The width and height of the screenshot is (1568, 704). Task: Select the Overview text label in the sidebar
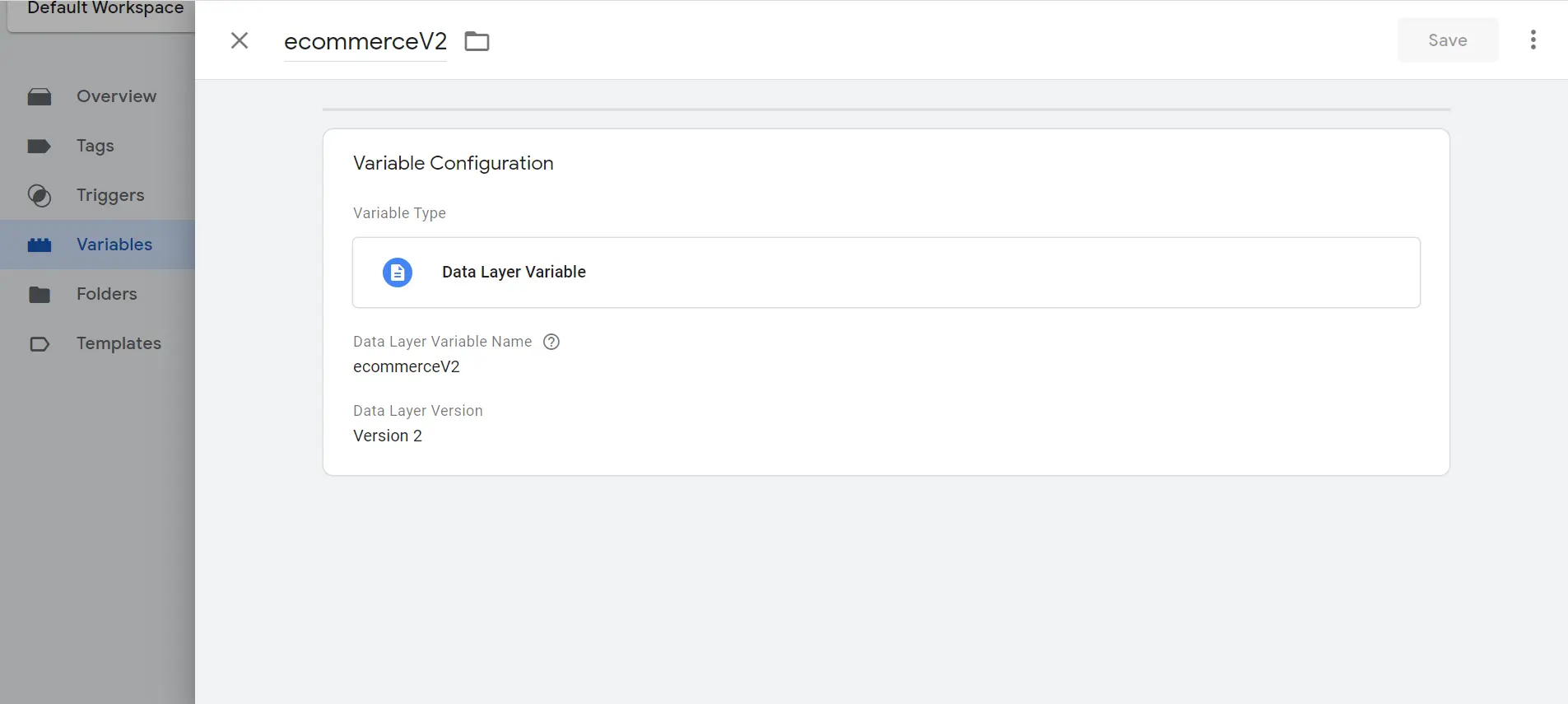coord(116,96)
